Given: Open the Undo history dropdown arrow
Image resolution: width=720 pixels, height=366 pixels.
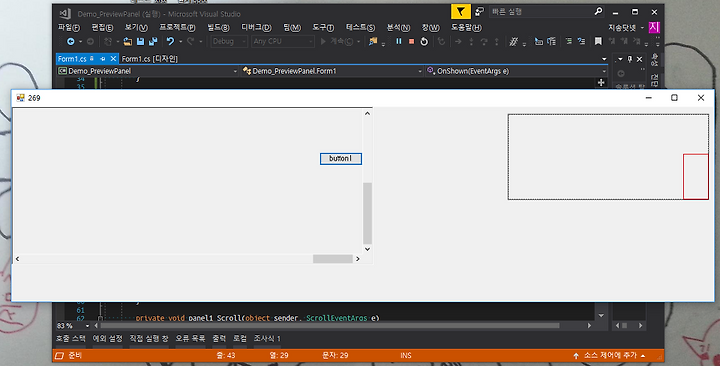Looking at the screenshot, I should pos(180,41).
